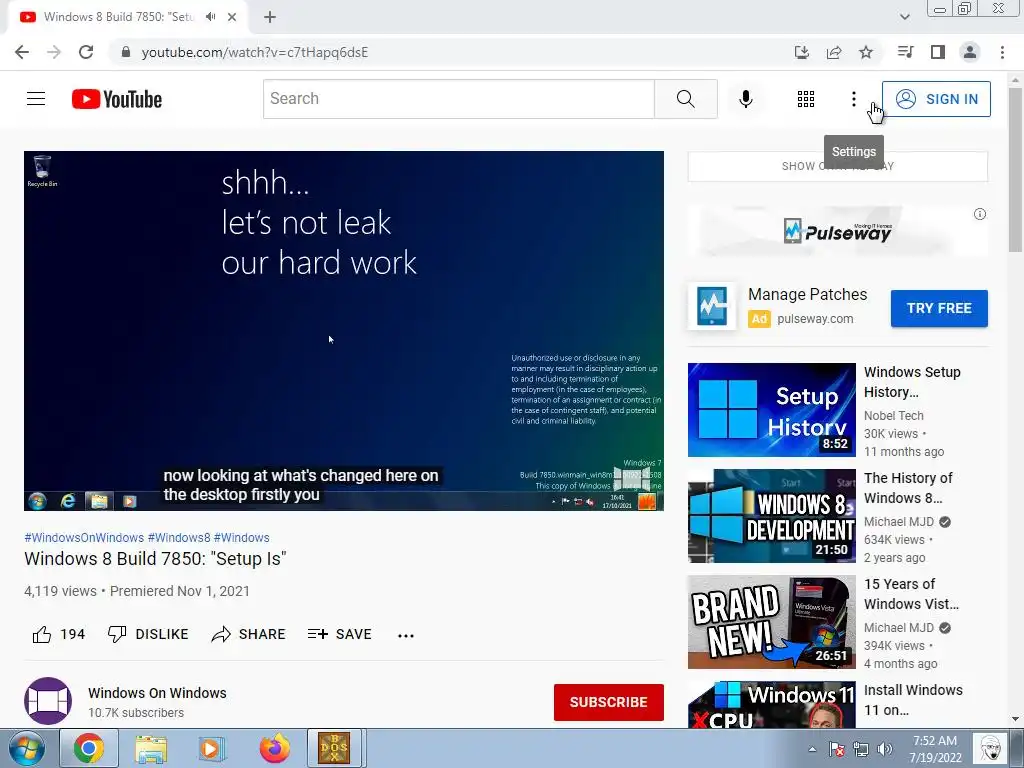Click the browser forward arrow
The height and width of the screenshot is (768, 1024).
[x=54, y=52]
